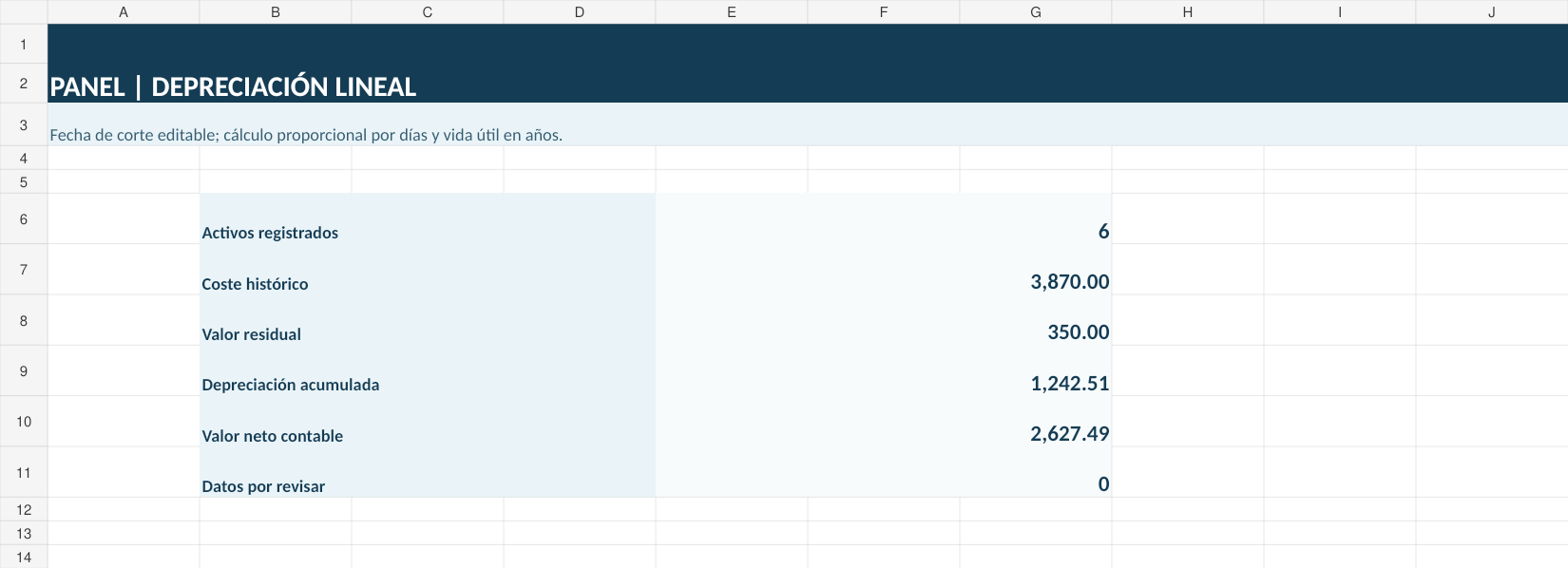This screenshot has width=1568, height=568.
Task: Click the value 350.00 for Valor residual
Action: 884,320
